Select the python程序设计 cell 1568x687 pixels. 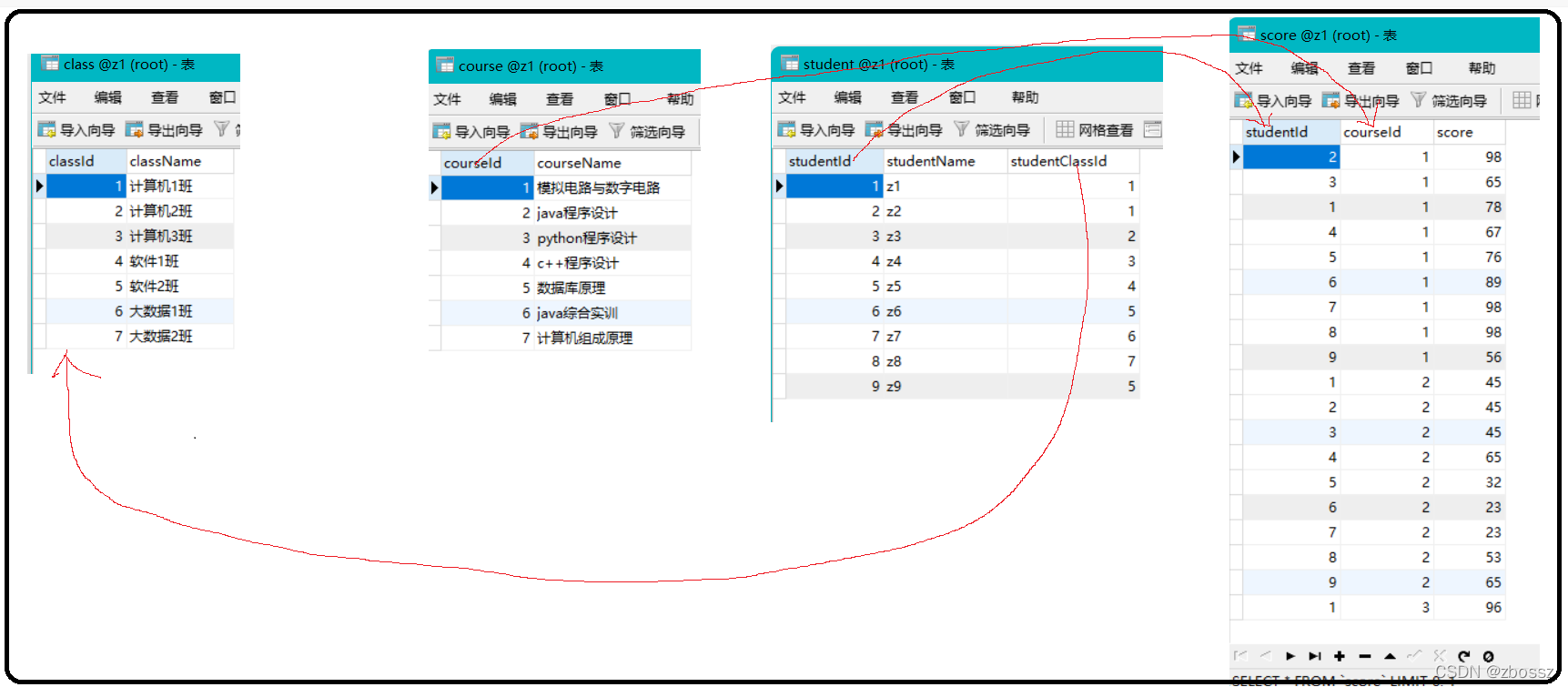[x=612, y=237]
